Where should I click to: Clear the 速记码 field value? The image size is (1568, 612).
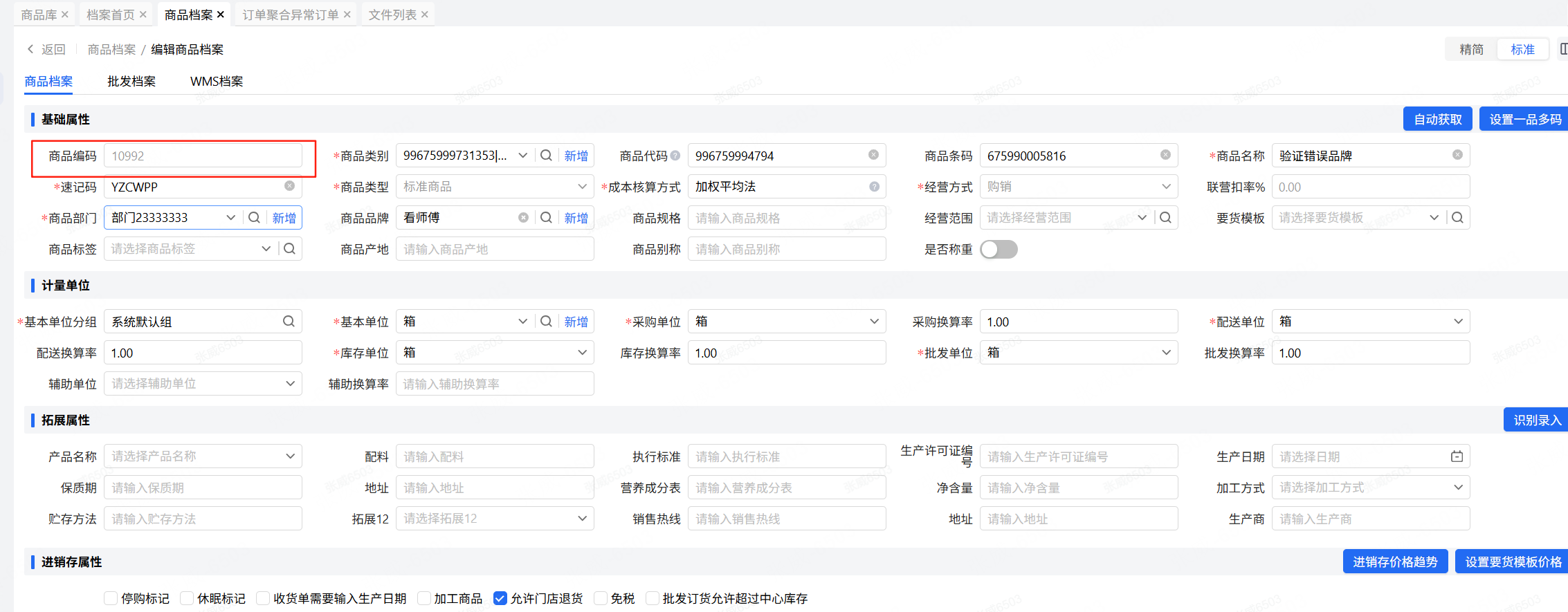click(289, 186)
